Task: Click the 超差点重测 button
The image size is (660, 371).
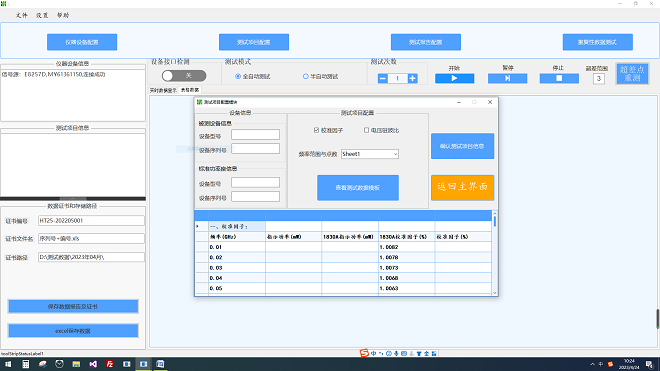Action: [632, 74]
